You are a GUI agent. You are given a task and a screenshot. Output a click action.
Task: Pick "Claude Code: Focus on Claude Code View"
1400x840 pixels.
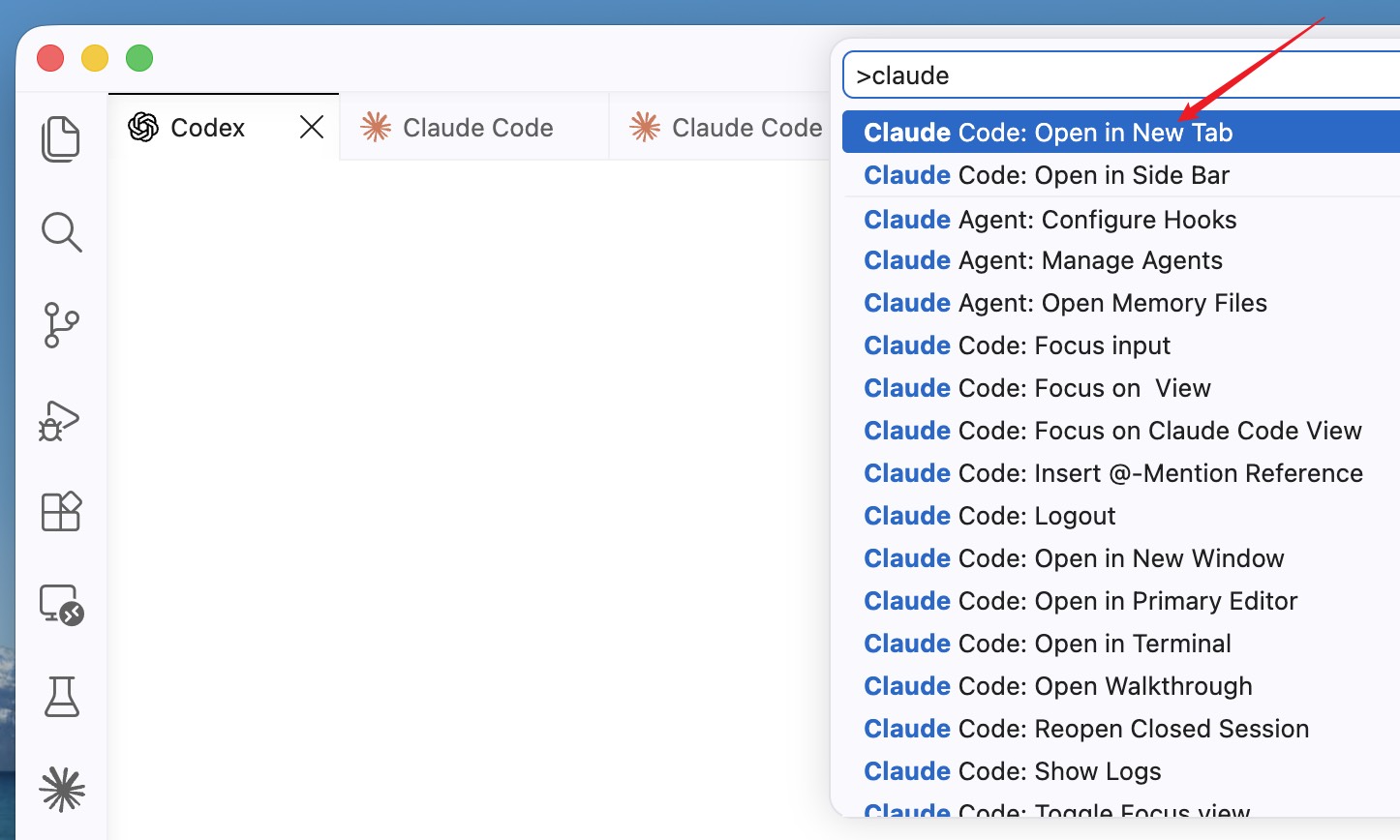pyautogui.click(x=1121, y=431)
